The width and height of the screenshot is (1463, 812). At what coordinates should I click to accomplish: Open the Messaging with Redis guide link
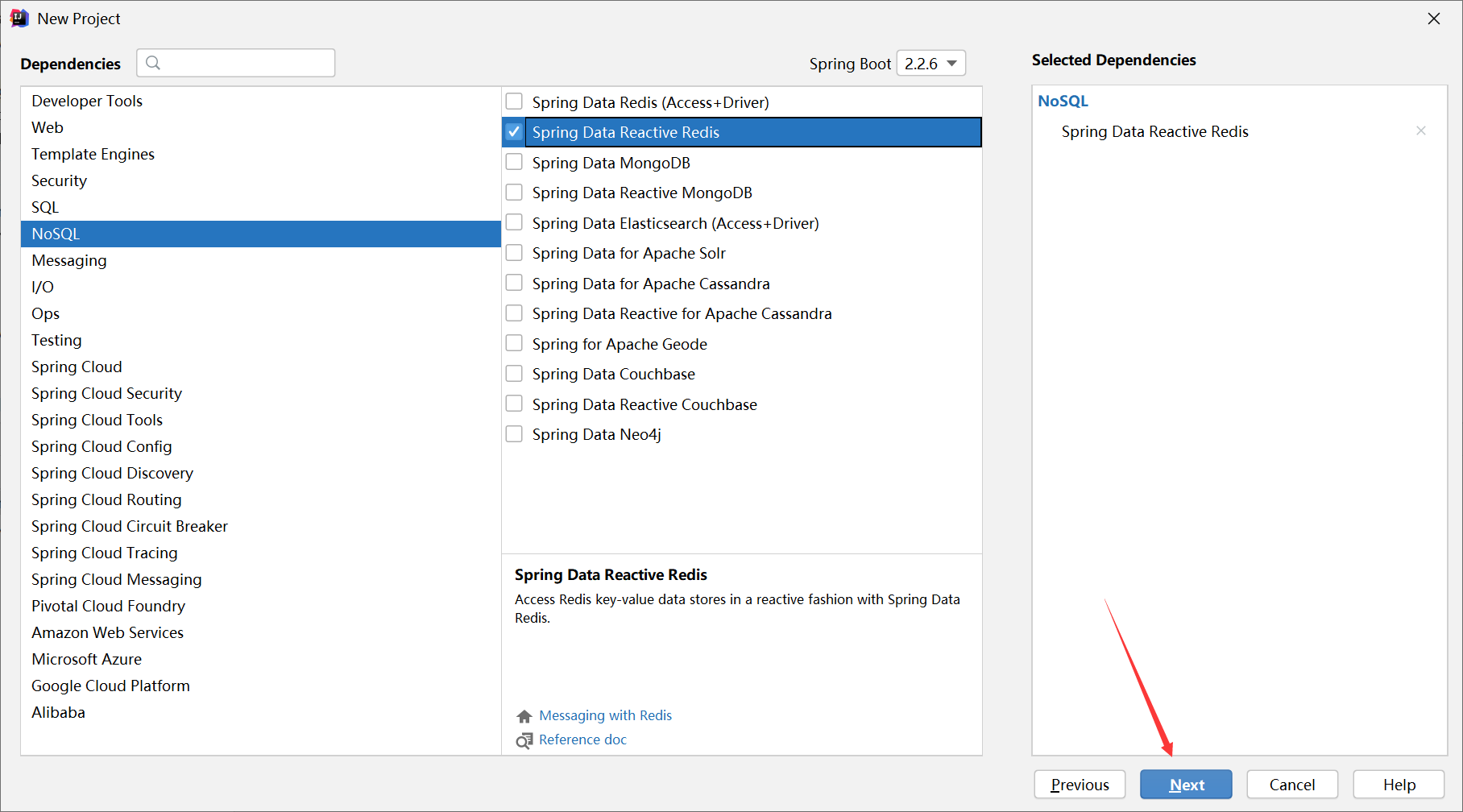click(605, 715)
